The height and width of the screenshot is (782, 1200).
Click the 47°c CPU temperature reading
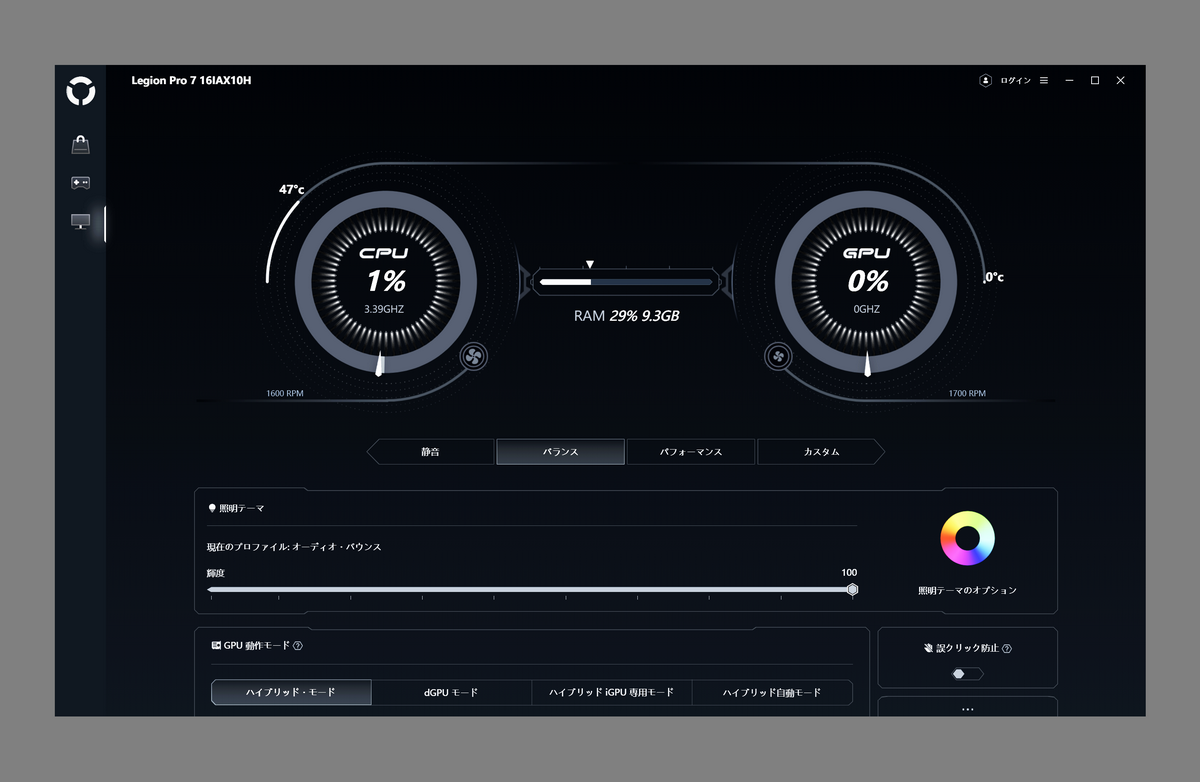click(x=292, y=189)
